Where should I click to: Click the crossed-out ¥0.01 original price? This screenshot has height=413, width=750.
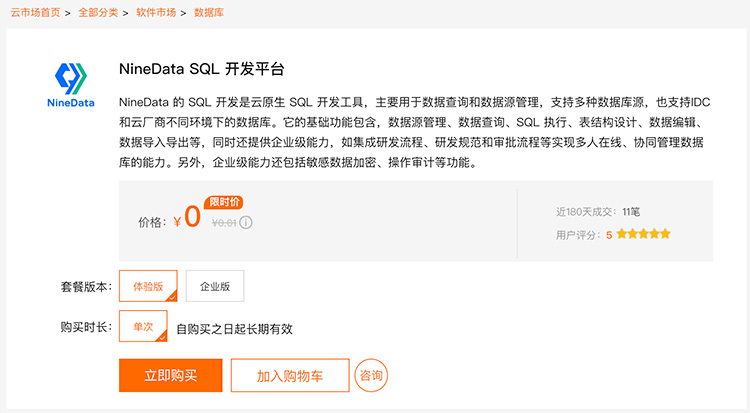click(224, 223)
